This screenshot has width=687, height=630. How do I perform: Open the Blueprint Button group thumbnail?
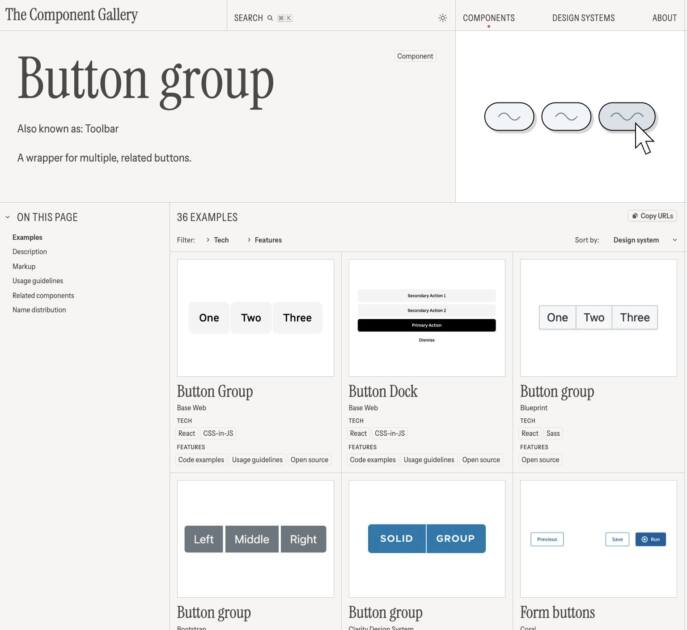[598, 318]
